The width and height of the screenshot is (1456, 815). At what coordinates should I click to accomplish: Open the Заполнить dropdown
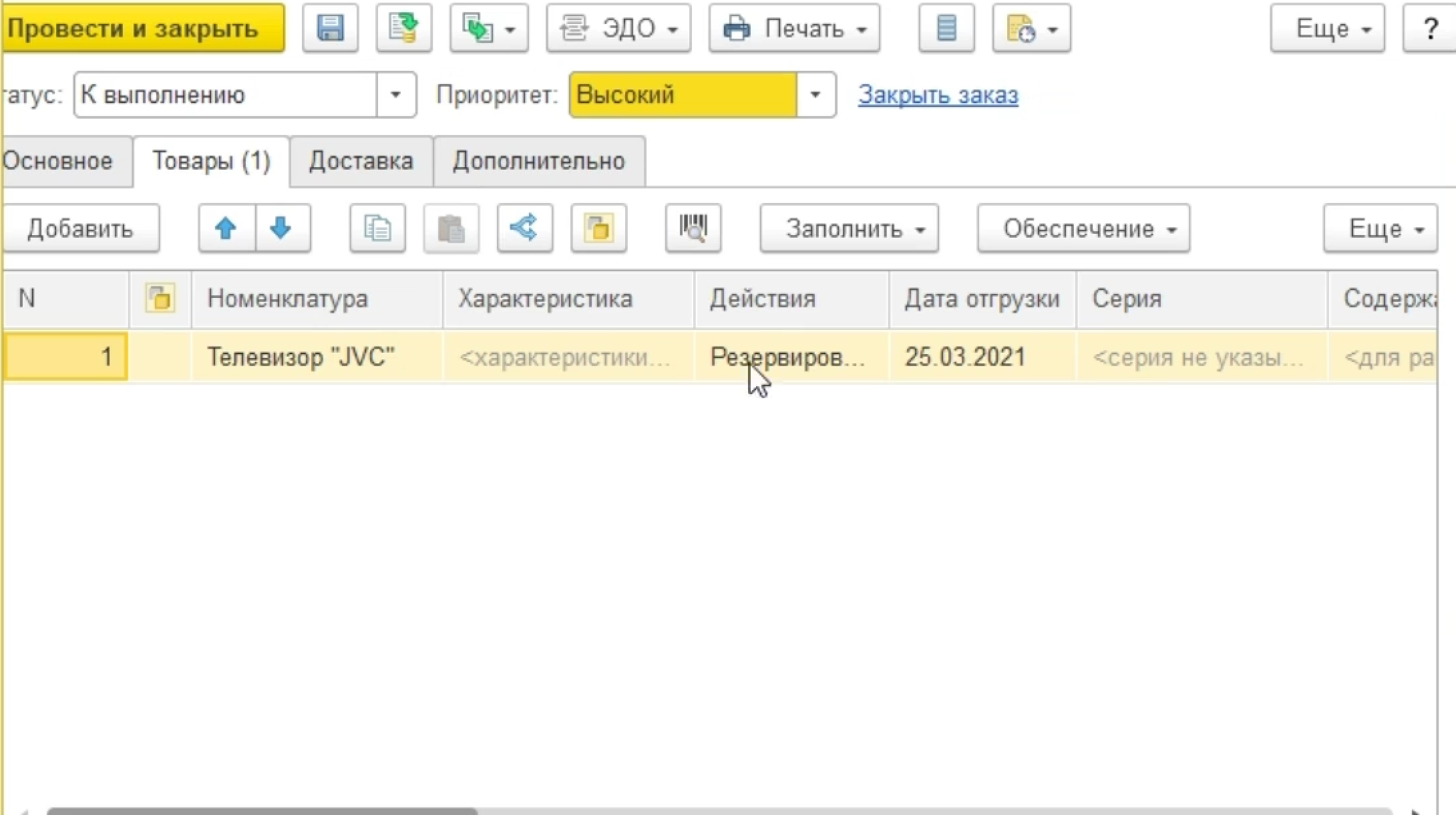pyautogui.click(x=849, y=228)
